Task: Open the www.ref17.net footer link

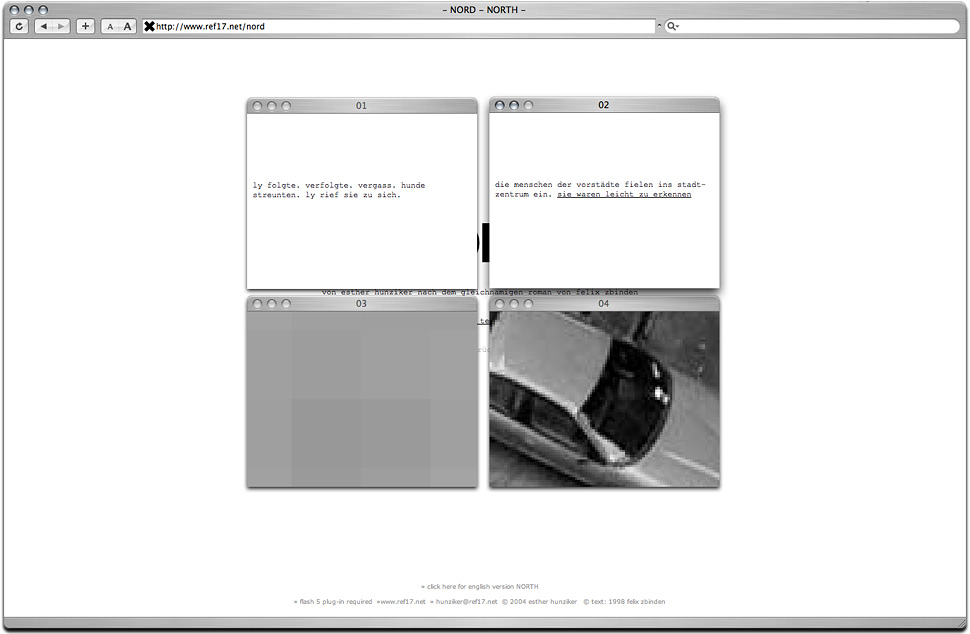Action: pyautogui.click(x=402, y=602)
